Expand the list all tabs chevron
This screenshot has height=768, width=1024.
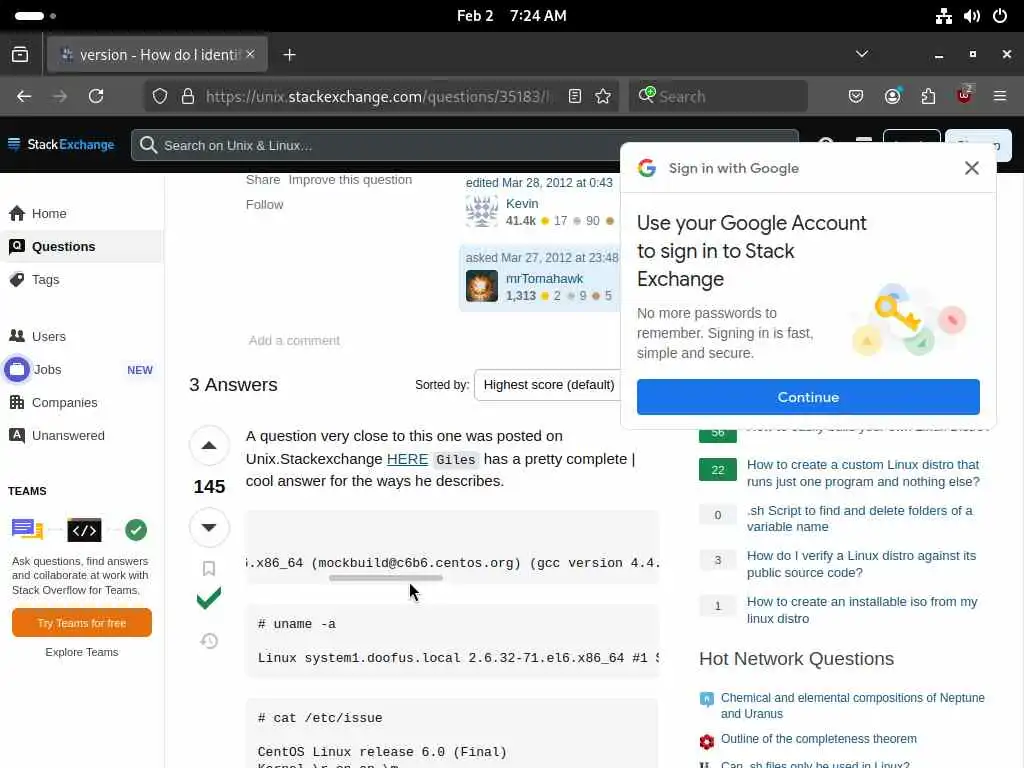[862, 54]
